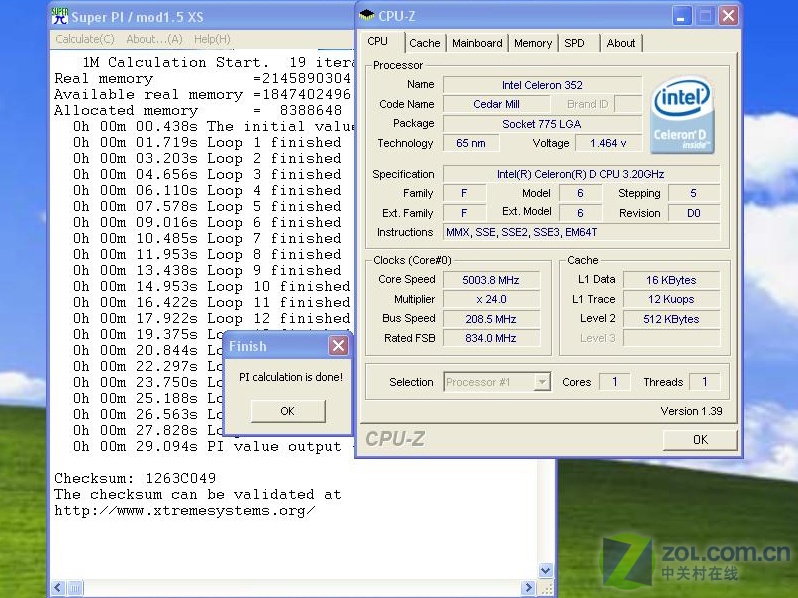Click Rated FSB value 834.0 MHz

[491, 338]
